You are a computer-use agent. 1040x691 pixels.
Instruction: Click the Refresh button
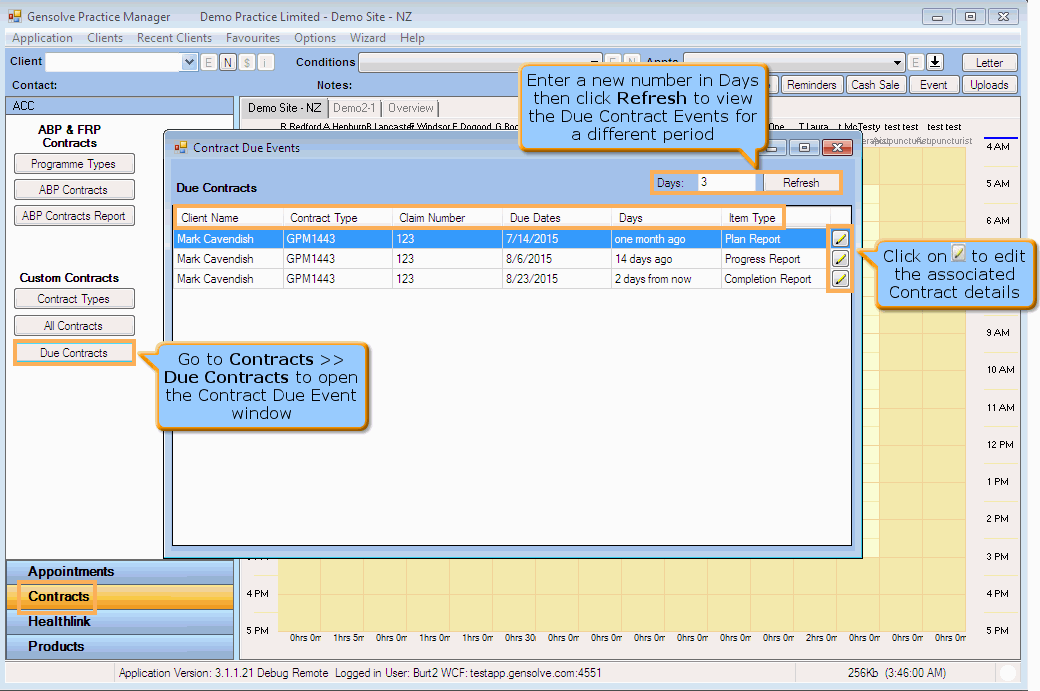[801, 182]
